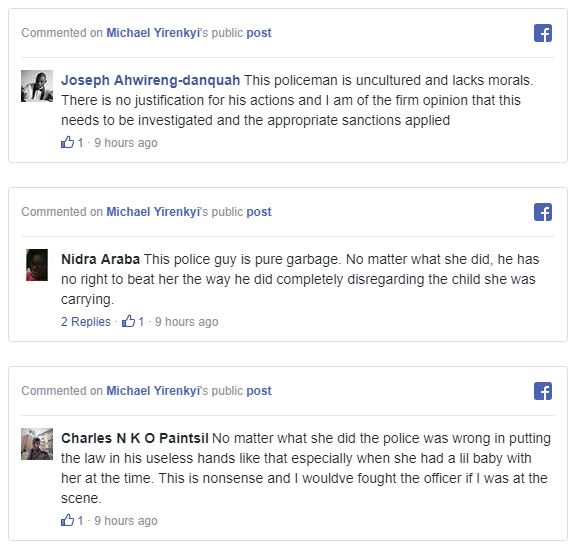Image resolution: width=586 pixels, height=551 pixels.
Task: Click Nidra Araba's name
Action: pyautogui.click(x=100, y=259)
